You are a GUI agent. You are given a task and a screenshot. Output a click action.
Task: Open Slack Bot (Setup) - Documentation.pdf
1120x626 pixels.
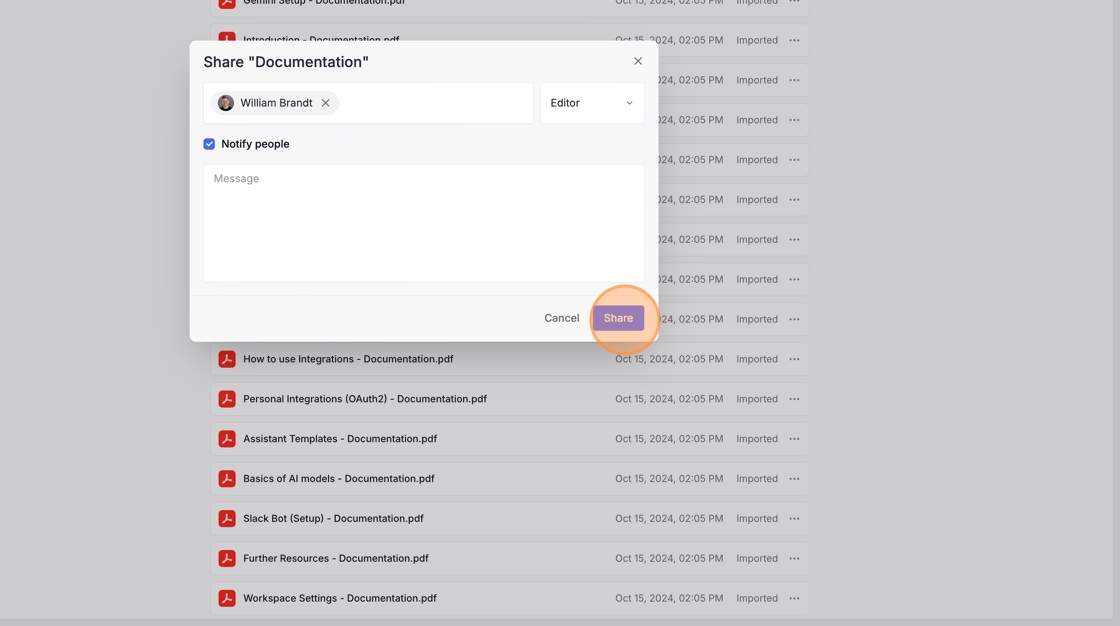click(333, 518)
